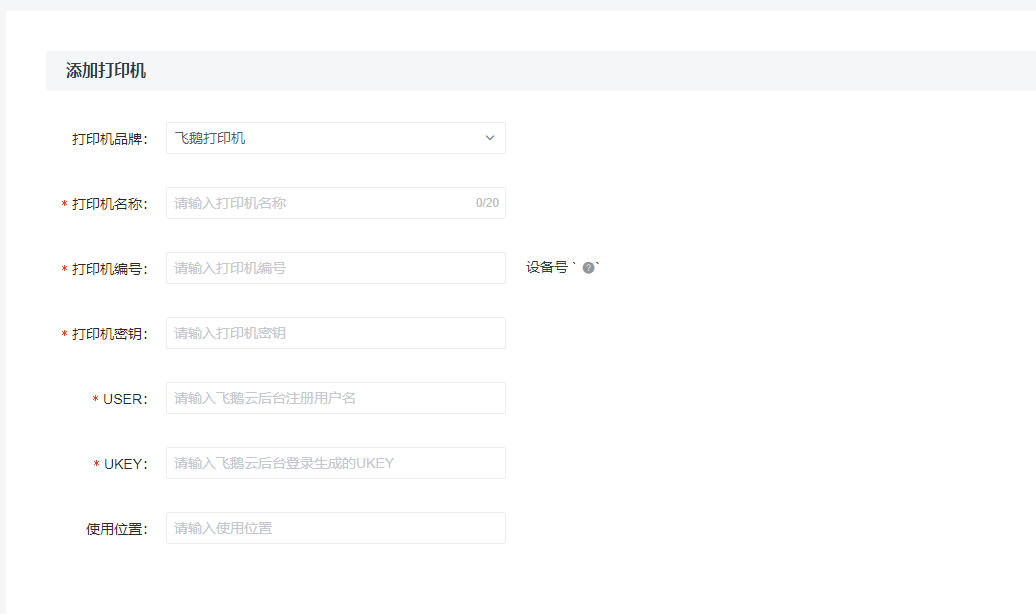Select the 打印机密钥 text box
The width and height of the screenshot is (1036, 614).
pyautogui.click(x=335, y=333)
